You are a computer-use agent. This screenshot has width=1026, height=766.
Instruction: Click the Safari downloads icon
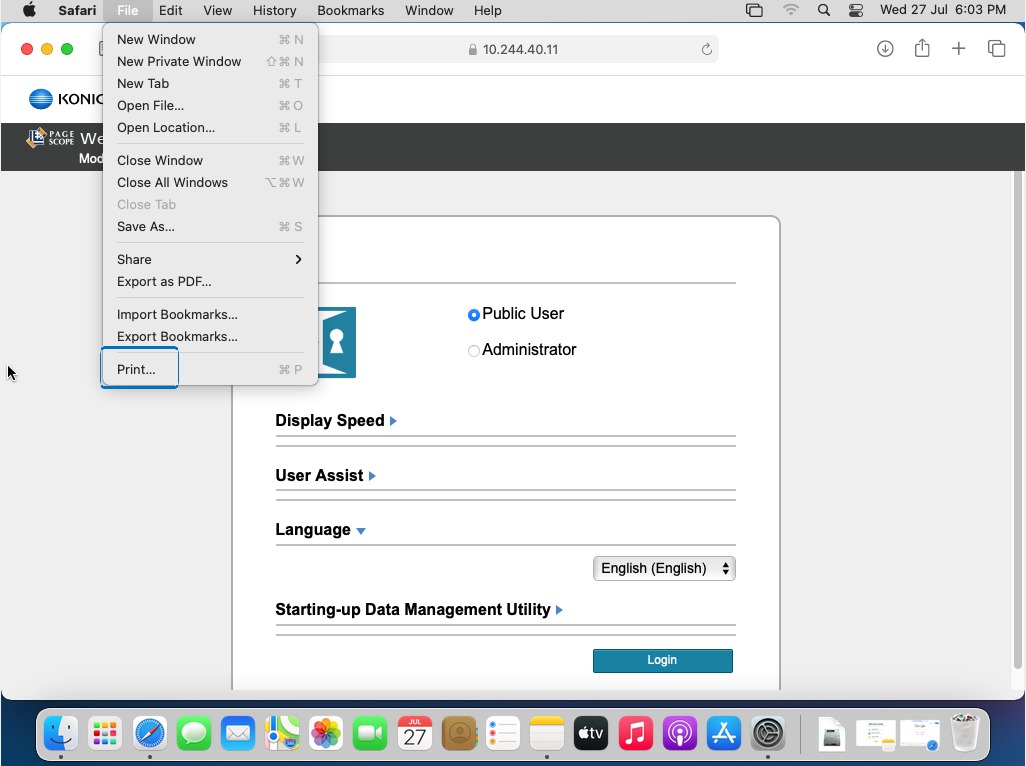coord(885,49)
